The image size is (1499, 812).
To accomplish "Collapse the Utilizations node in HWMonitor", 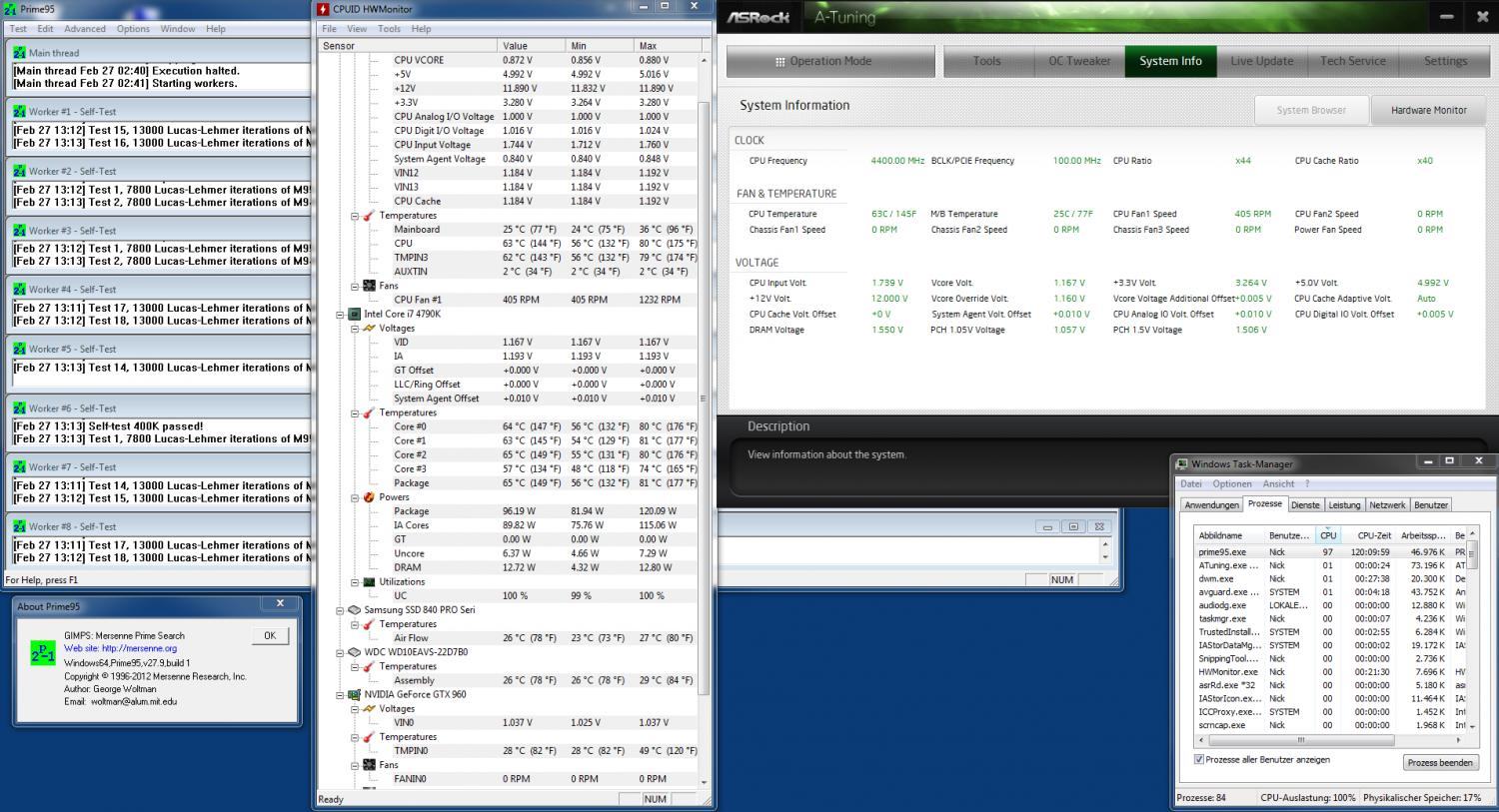I will point(355,582).
